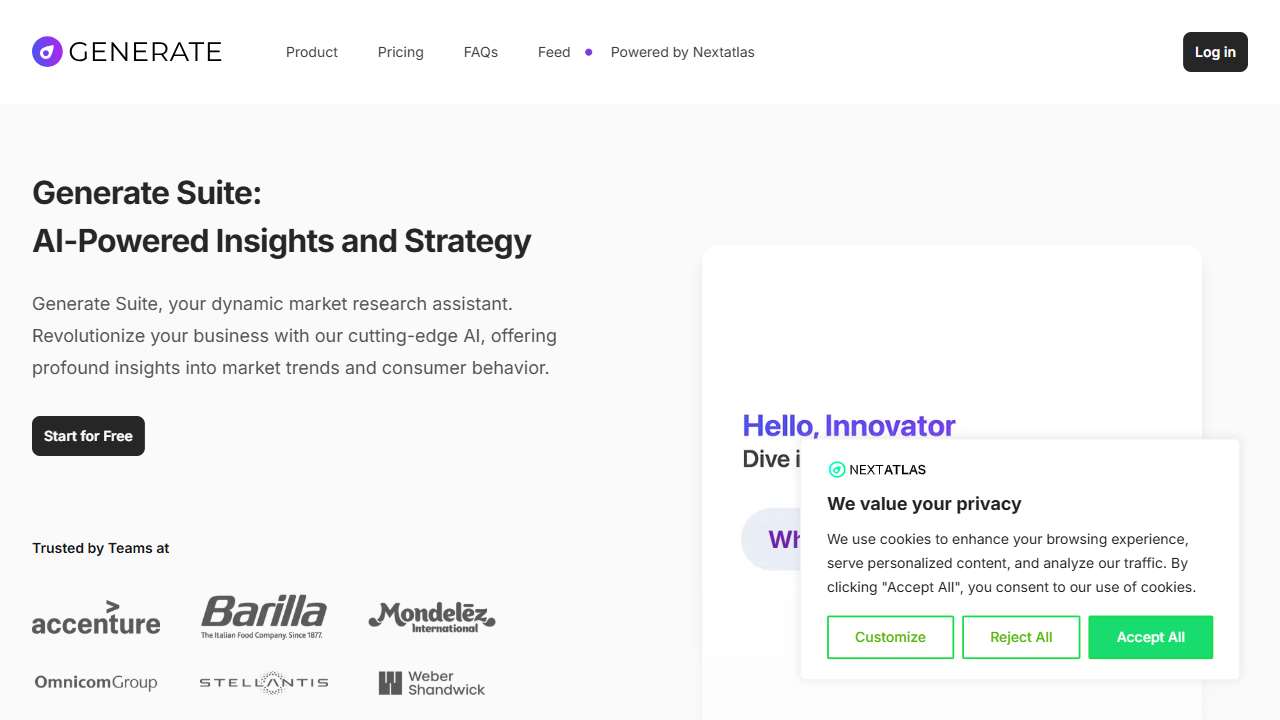Click the Omnicom Group logo
The height and width of the screenshot is (720, 1280).
point(96,683)
